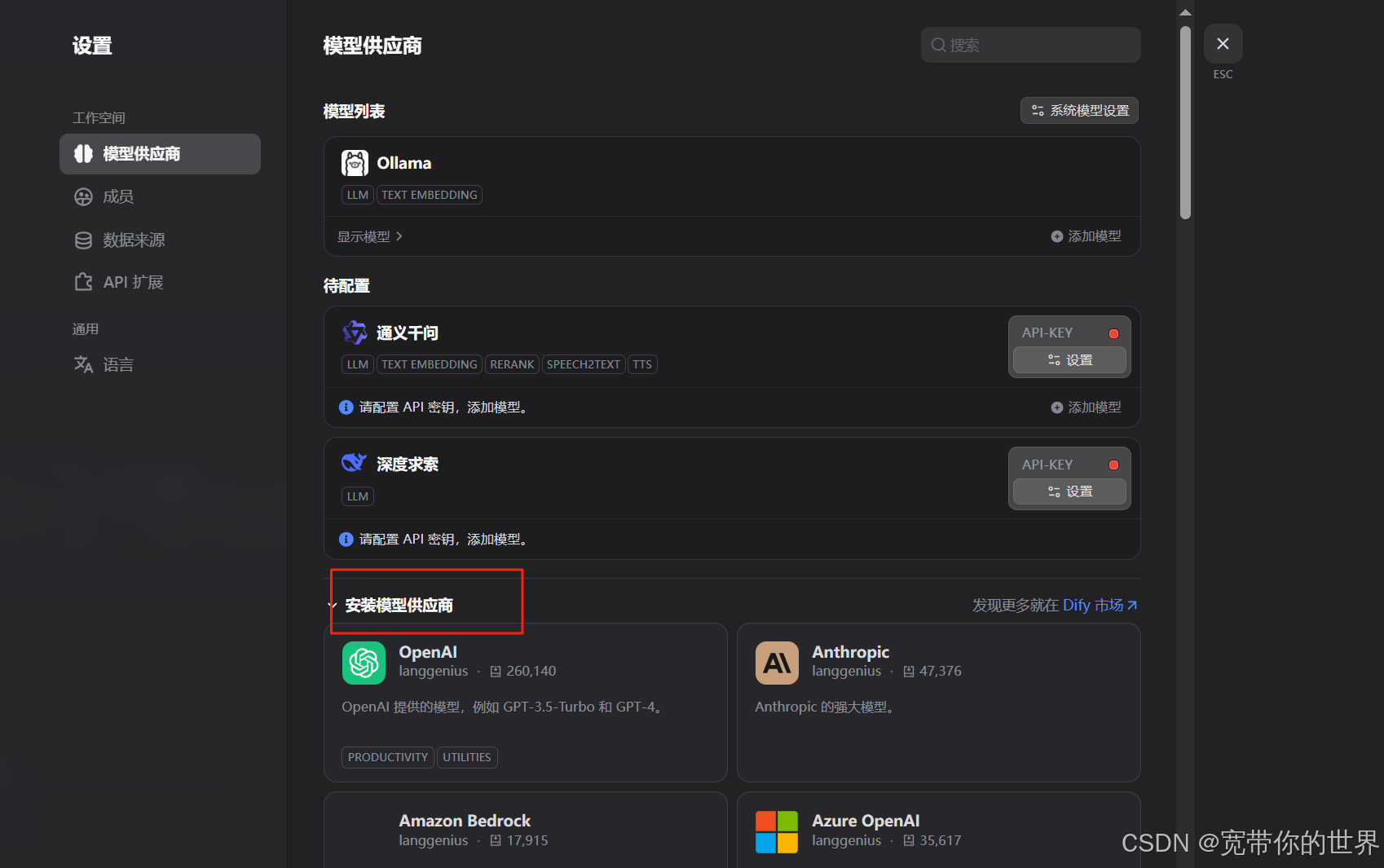Image resolution: width=1384 pixels, height=868 pixels.
Task: Click the Ollama llama logo
Action: [355, 163]
